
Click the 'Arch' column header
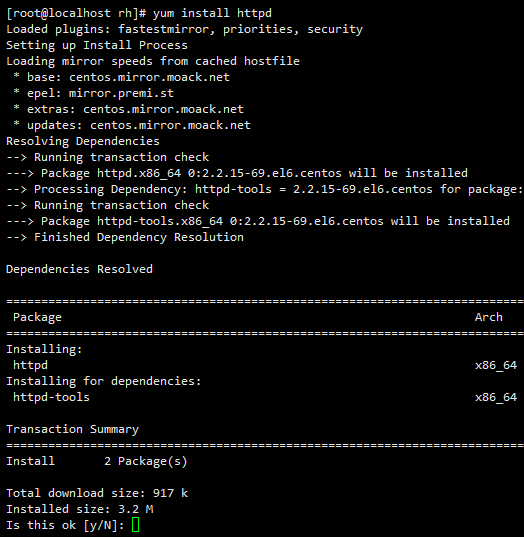point(489,317)
